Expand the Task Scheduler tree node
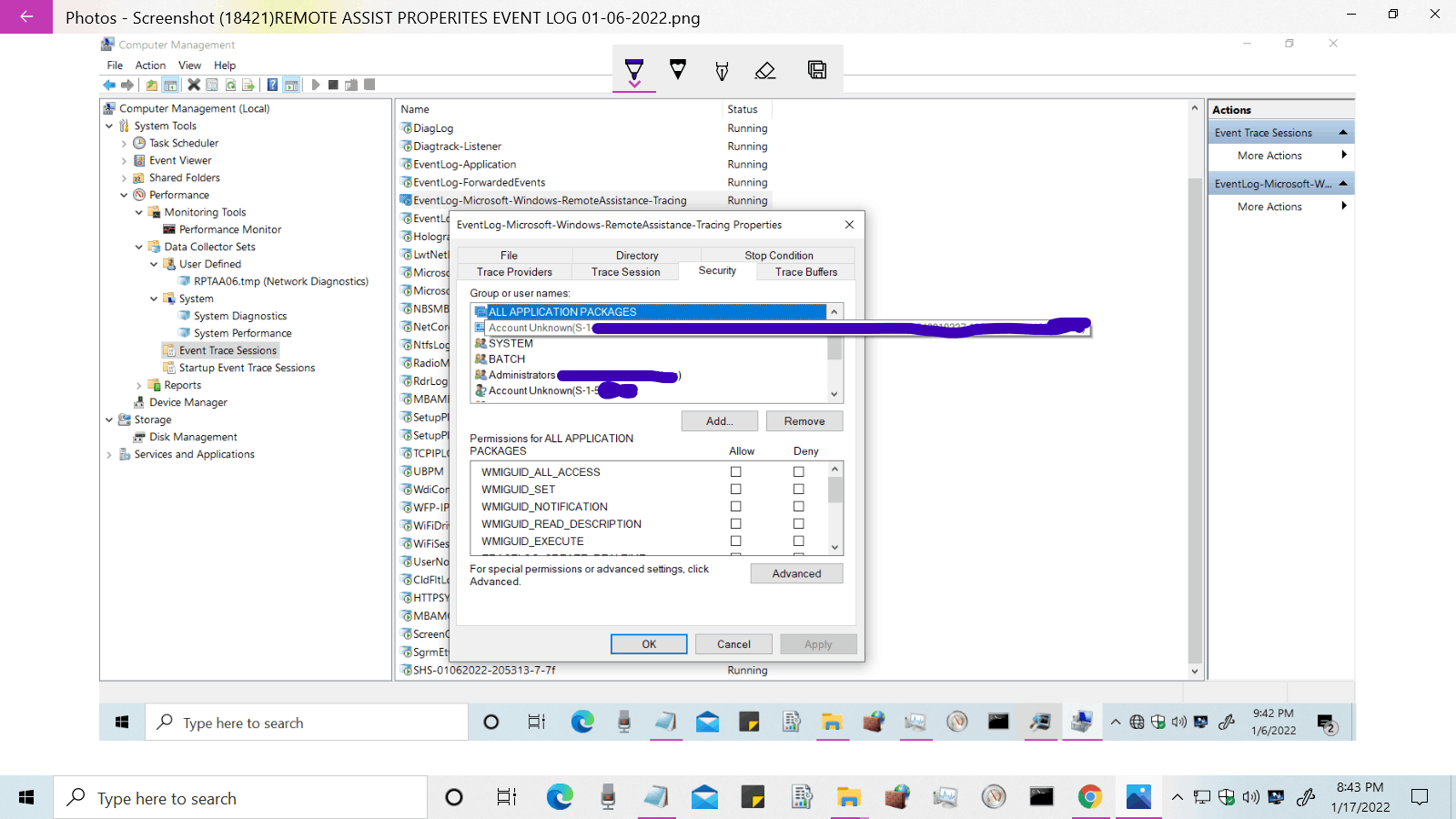 click(125, 143)
